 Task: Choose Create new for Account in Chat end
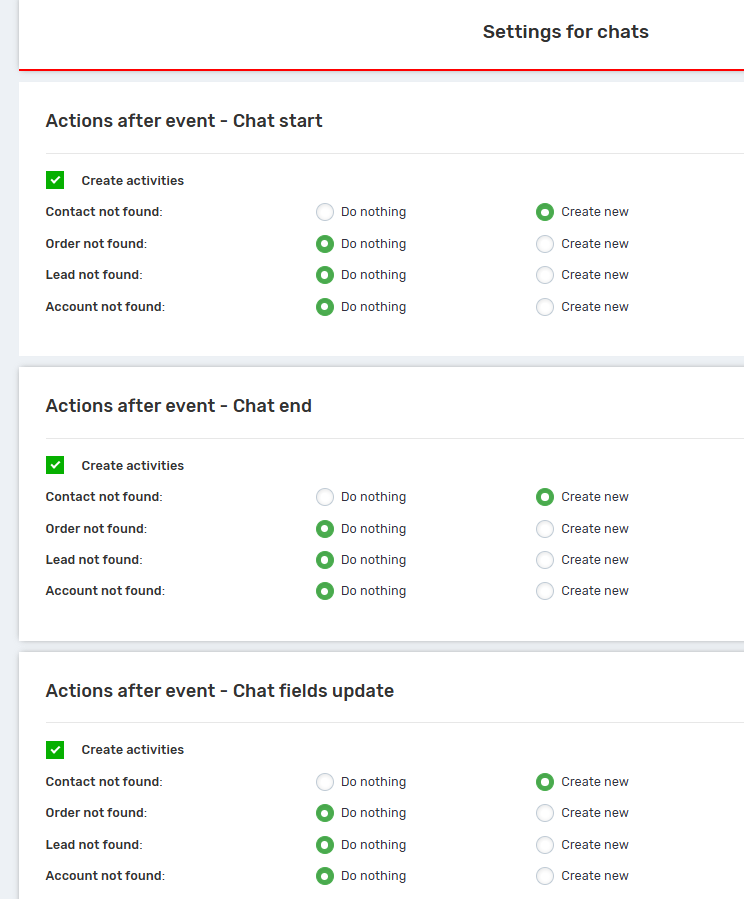545,591
